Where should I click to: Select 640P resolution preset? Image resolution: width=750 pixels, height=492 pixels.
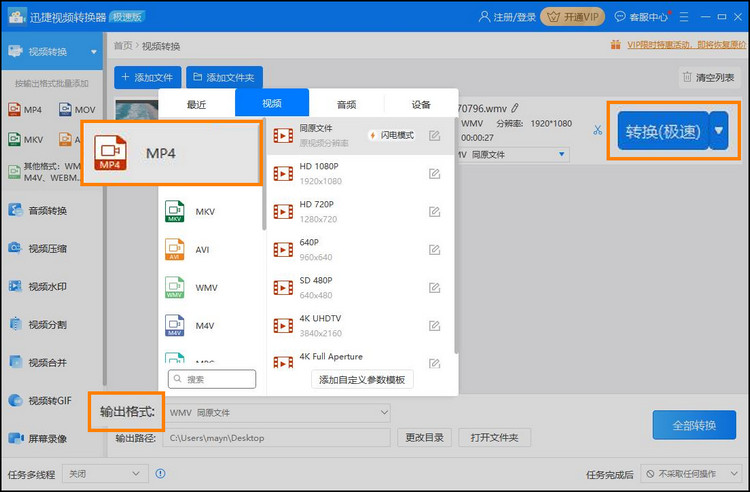coord(360,250)
